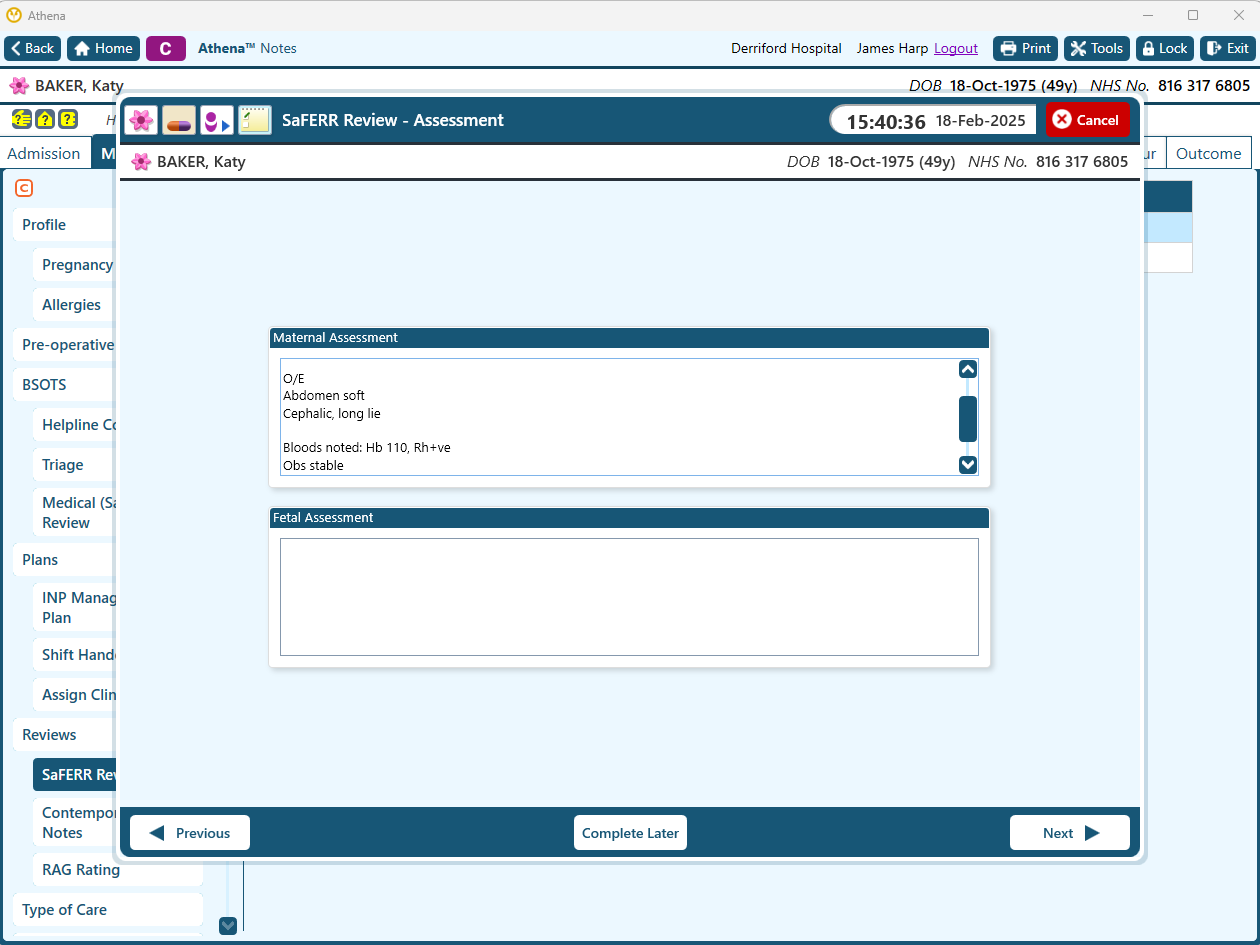Image resolution: width=1260 pixels, height=945 pixels.
Task: Click 'Cephalic, long lie' text line
Action: (x=332, y=414)
